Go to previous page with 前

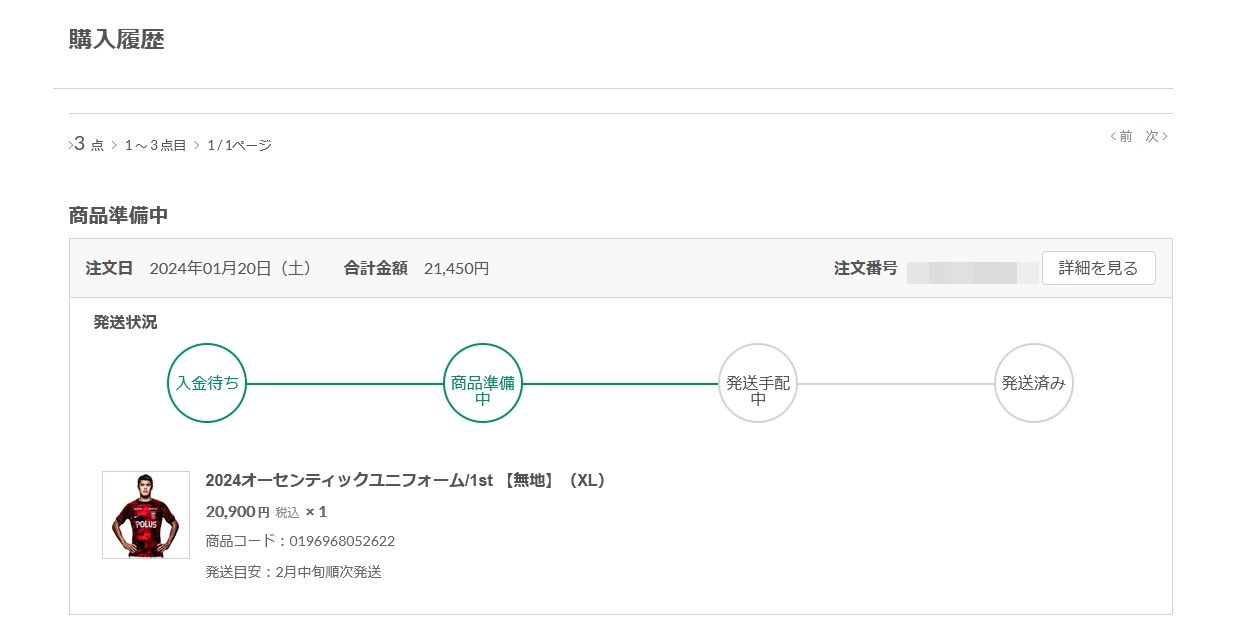[1122, 136]
